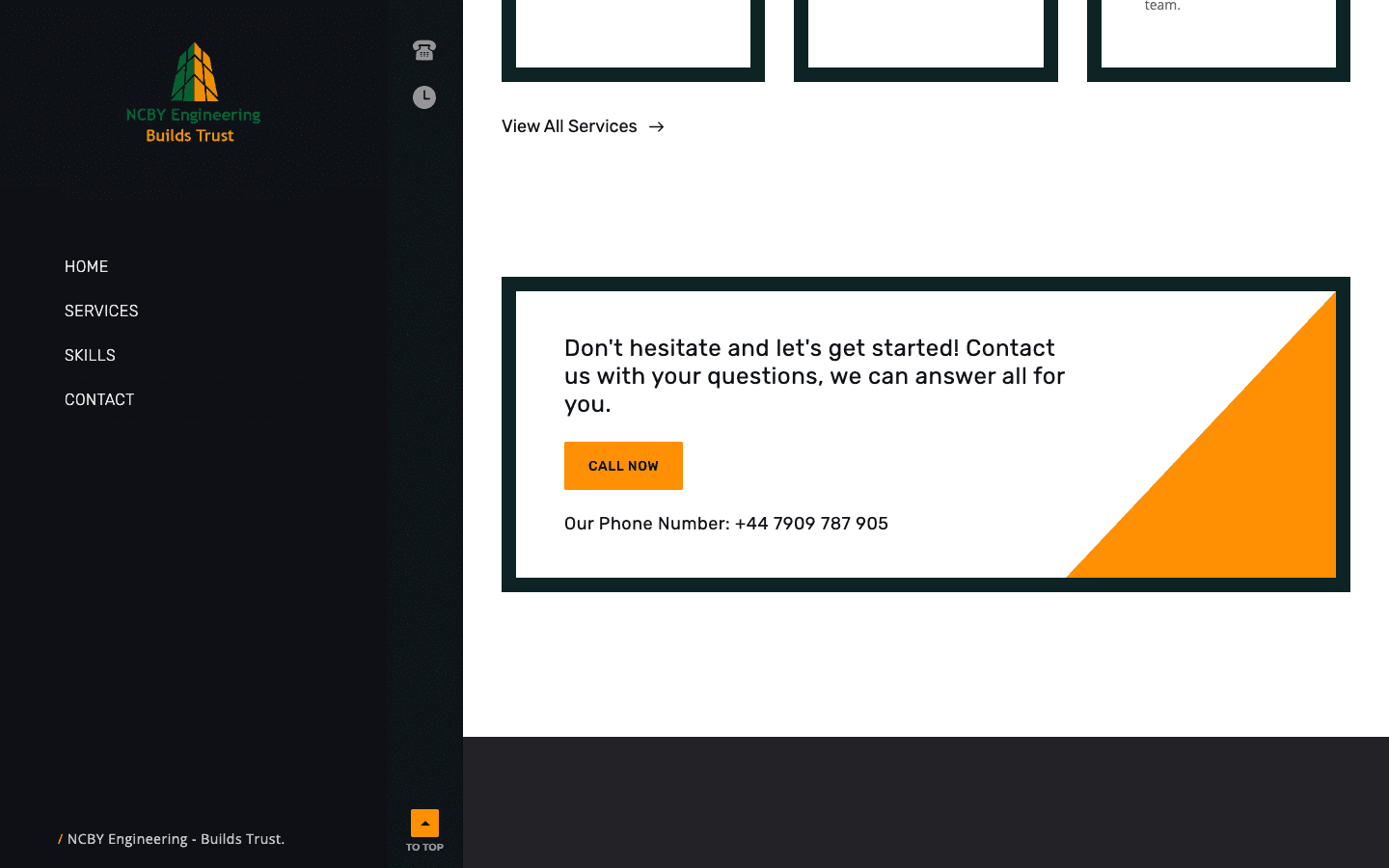Open the HOME menu item

[86, 266]
